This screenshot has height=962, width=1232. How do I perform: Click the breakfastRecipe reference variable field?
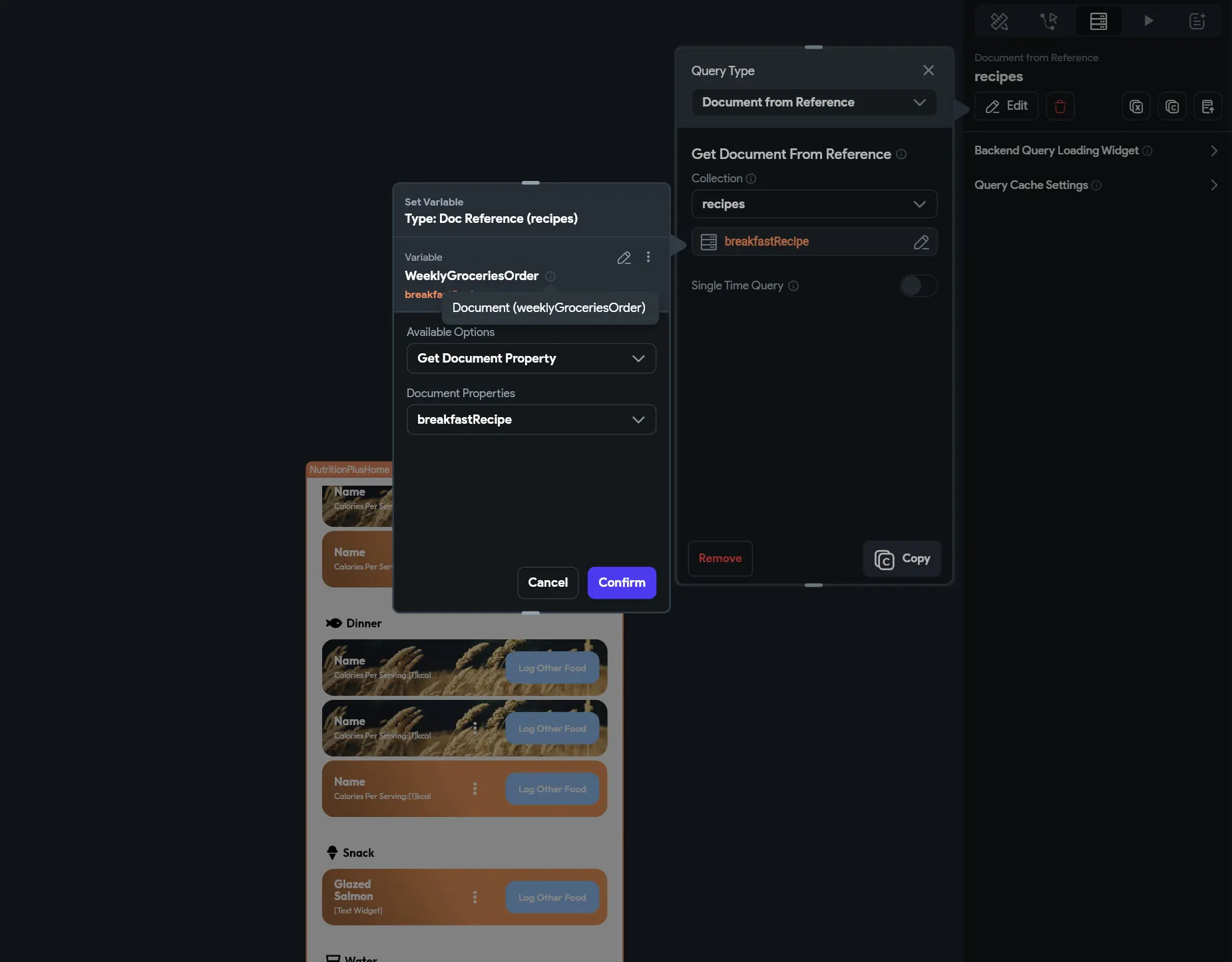pyautogui.click(x=814, y=241)
